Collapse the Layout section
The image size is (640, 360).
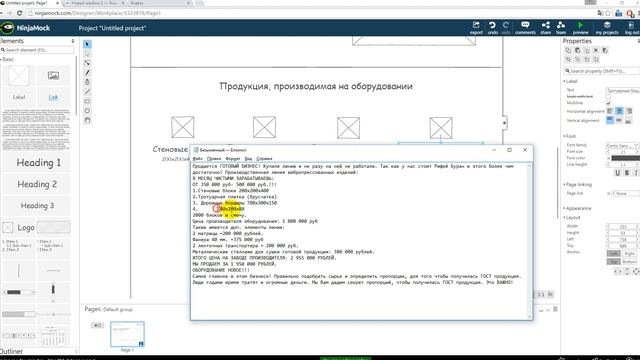pyautogui.click(x=572, y=218)
